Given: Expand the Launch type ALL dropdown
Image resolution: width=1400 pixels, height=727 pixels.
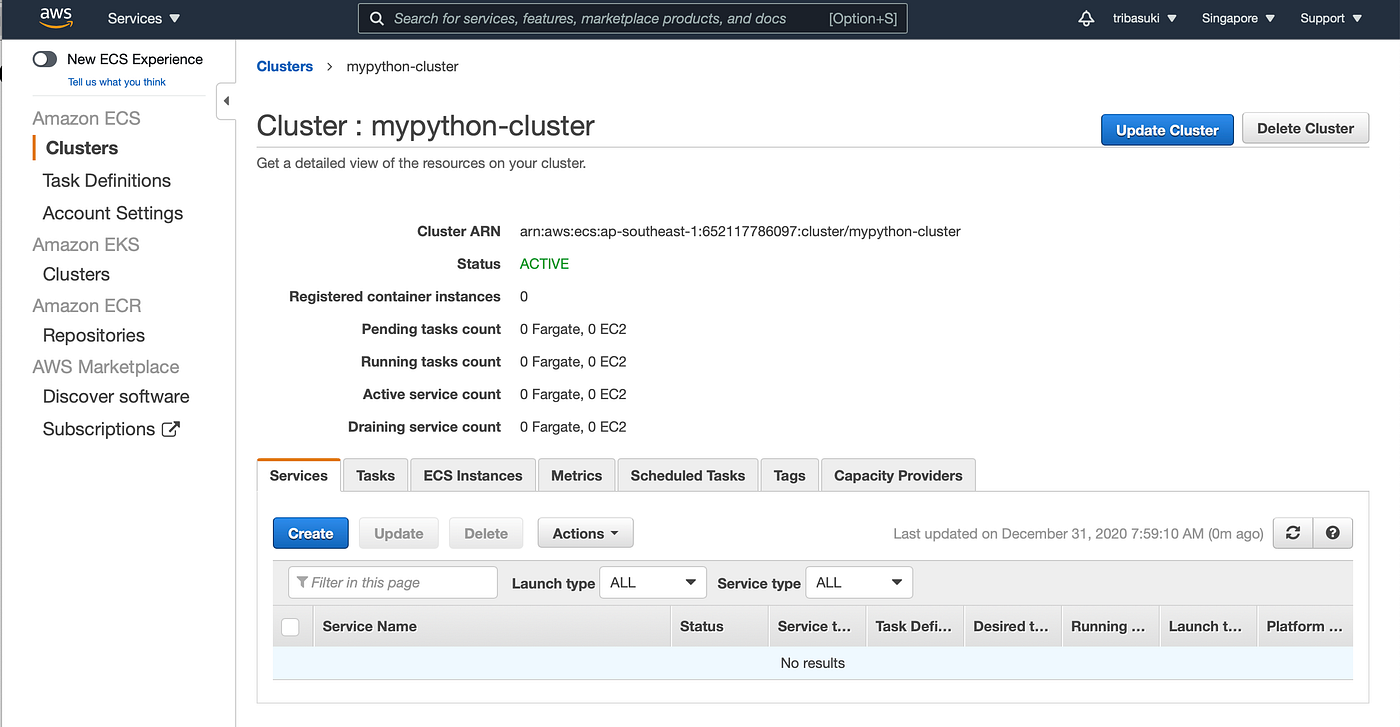Looking at the screenshot, I should click(x=652, y=581).
